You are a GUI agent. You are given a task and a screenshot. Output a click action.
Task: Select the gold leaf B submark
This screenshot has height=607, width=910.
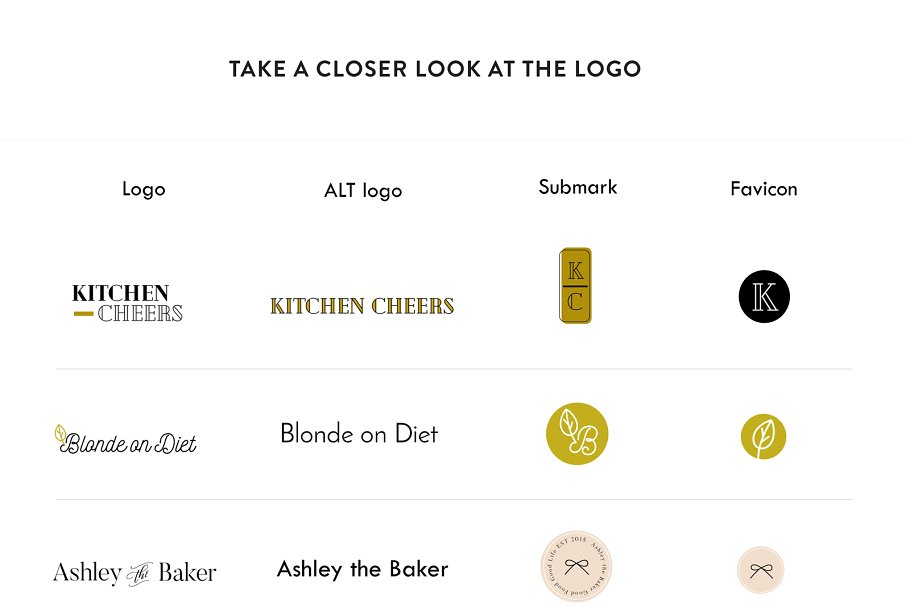[x=577, y=434]
